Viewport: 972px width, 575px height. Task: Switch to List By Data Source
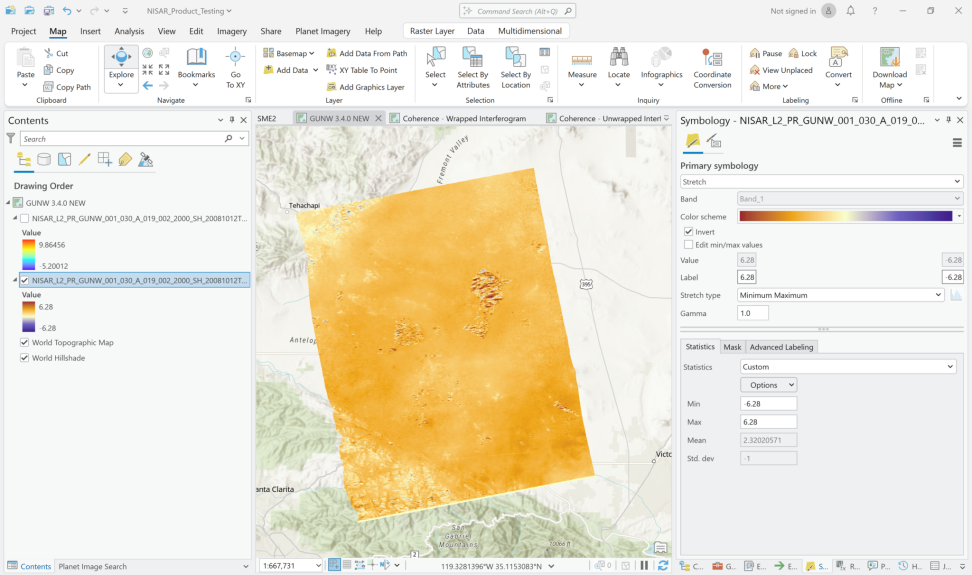(x=44, y=160)
